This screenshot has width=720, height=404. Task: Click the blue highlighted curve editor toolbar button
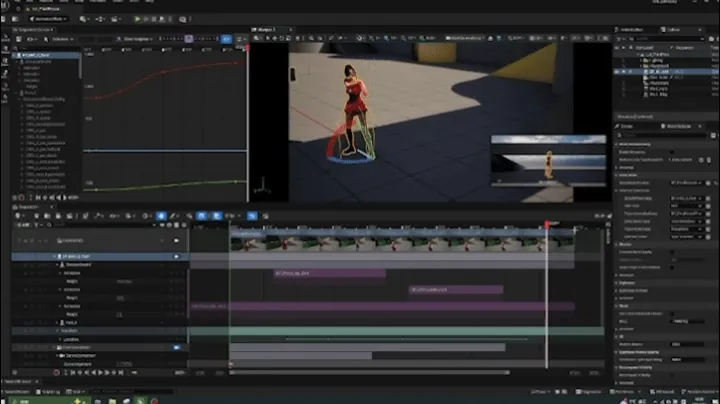(227, 40)
